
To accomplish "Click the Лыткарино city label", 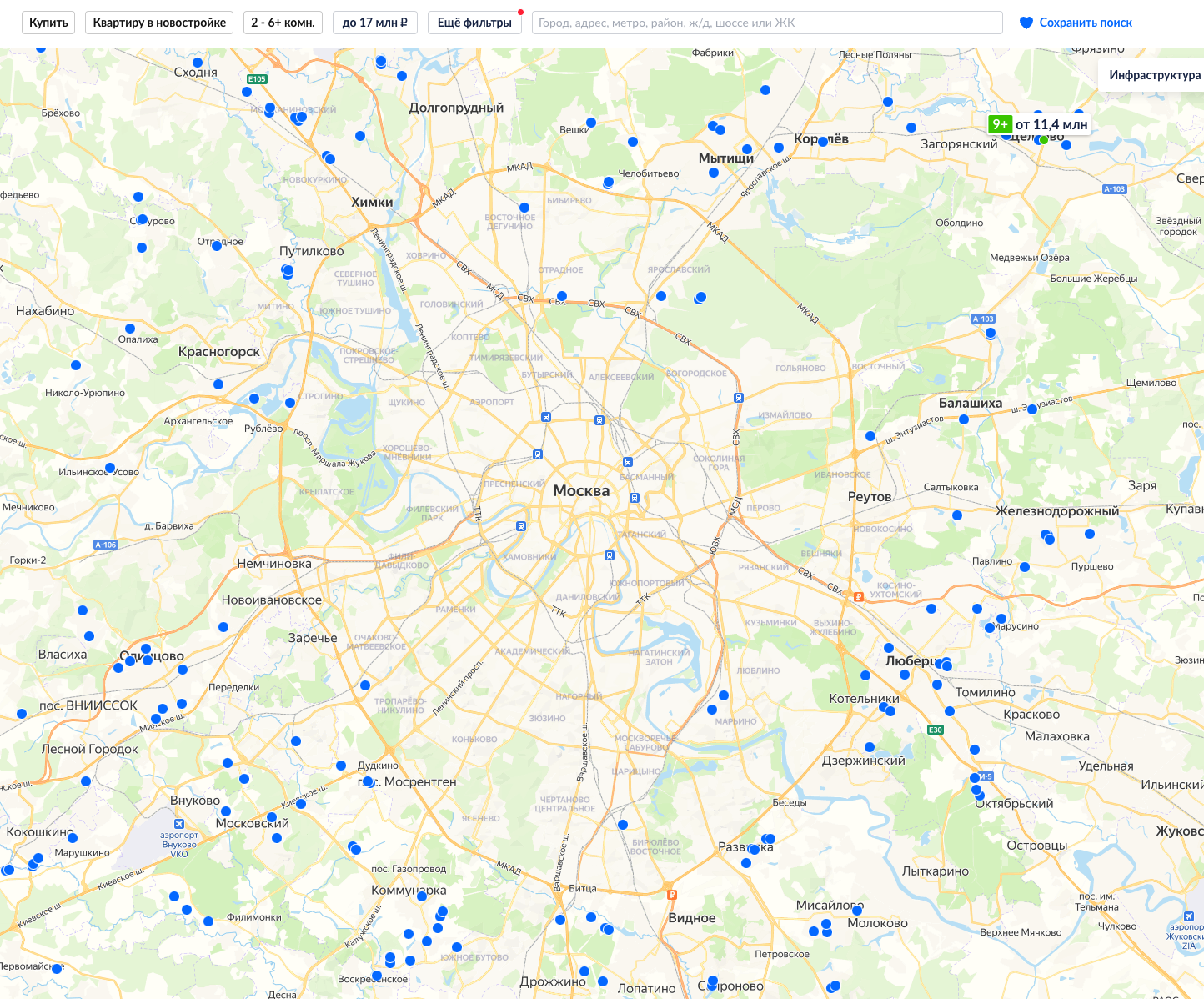I will tap(936, 871).
